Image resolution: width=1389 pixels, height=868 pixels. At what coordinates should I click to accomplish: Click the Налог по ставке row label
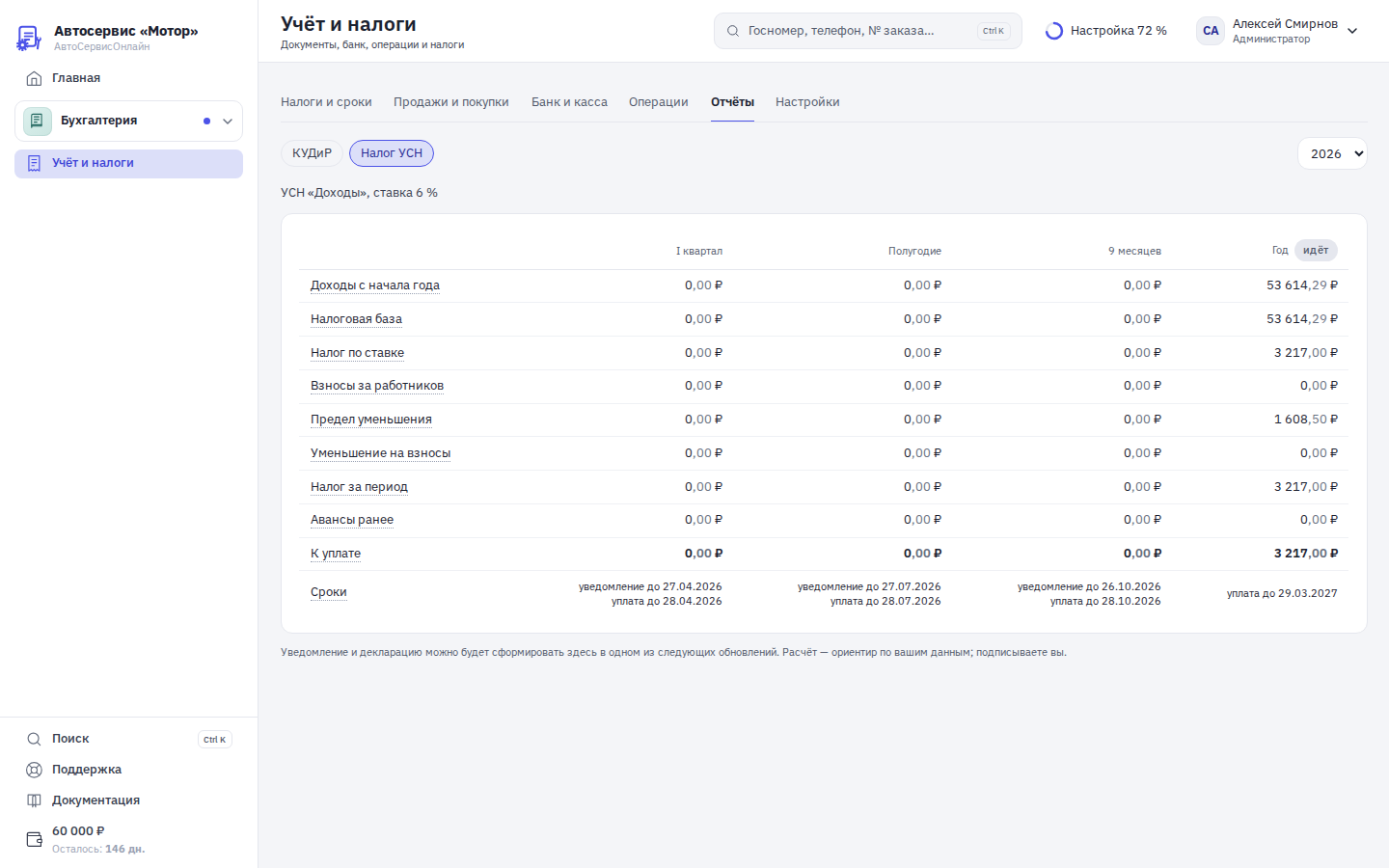(357, 353)
